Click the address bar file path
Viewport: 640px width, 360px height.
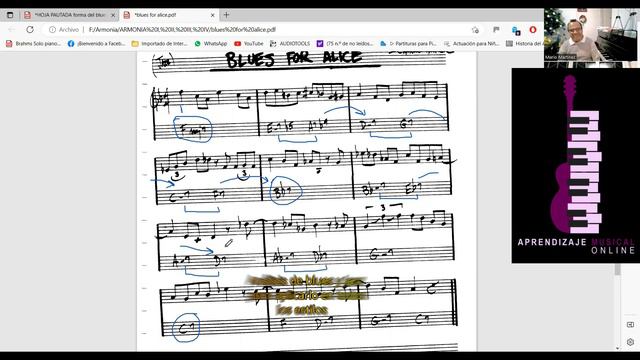tap(182, 29)
